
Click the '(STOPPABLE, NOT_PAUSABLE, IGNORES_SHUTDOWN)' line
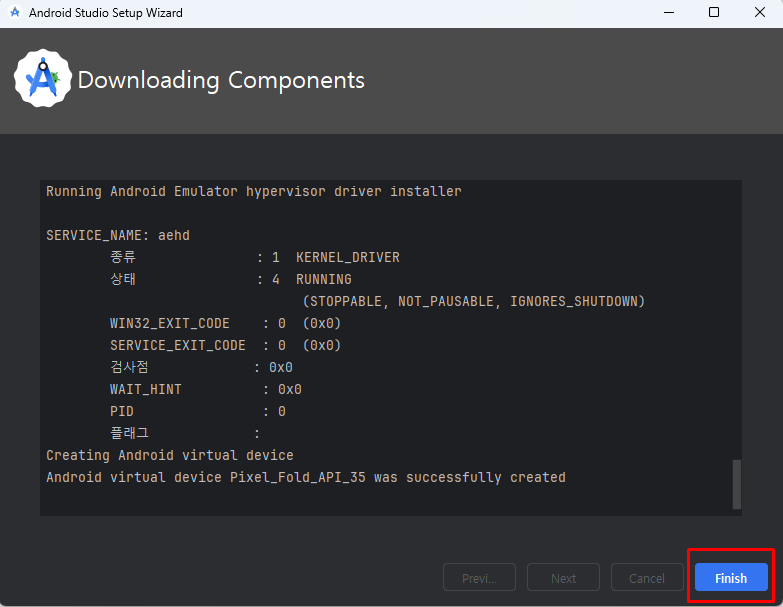(474, 302)
